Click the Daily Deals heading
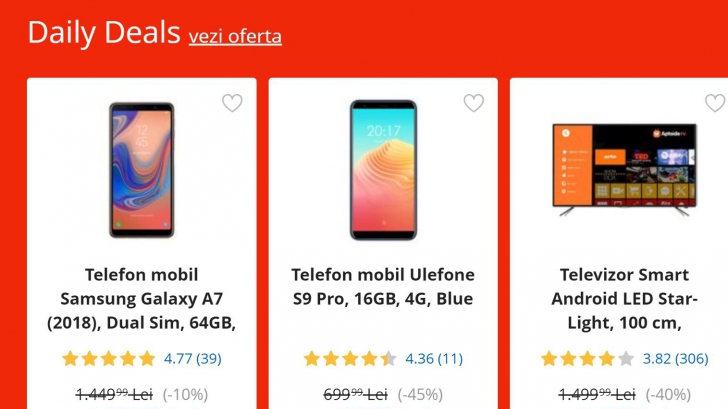 [x=104, y=32]
